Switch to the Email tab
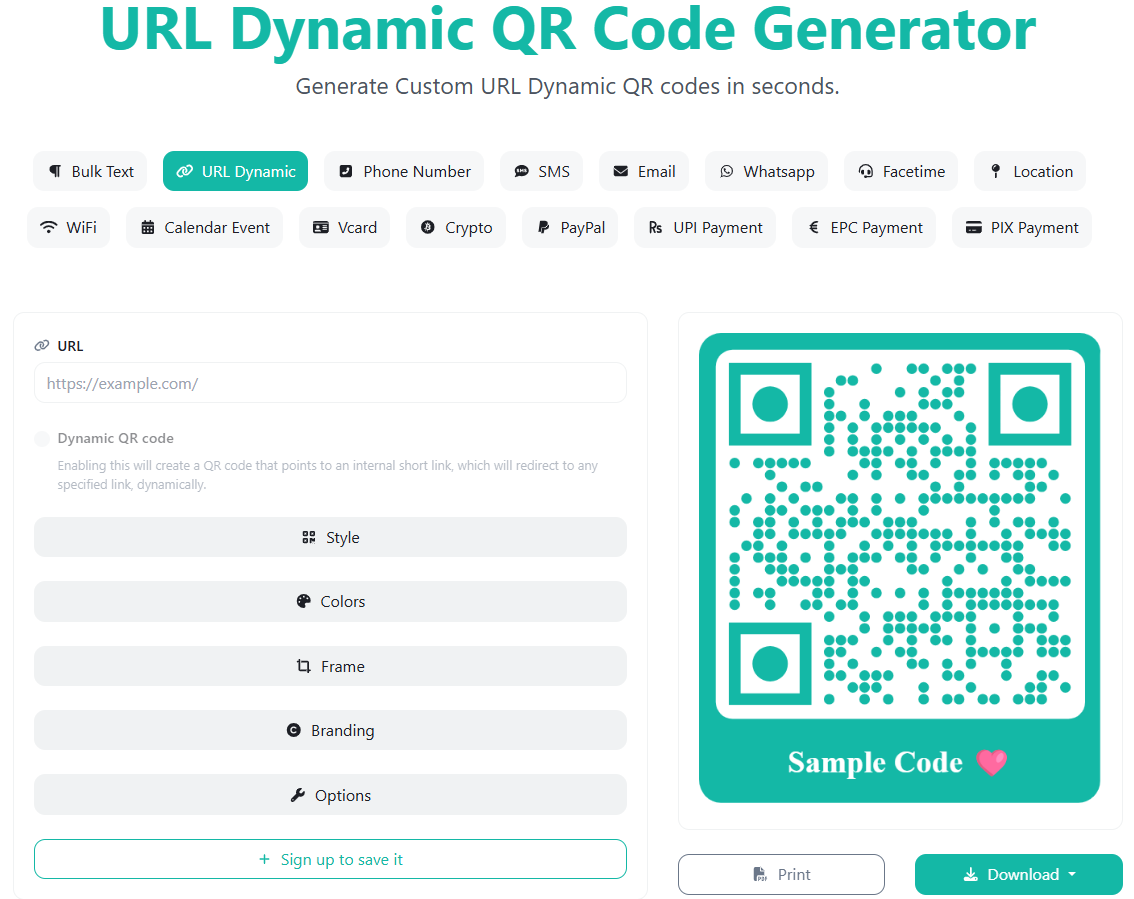The width and height of the screenshot is (1134, 899). click(x=644, y=172)
